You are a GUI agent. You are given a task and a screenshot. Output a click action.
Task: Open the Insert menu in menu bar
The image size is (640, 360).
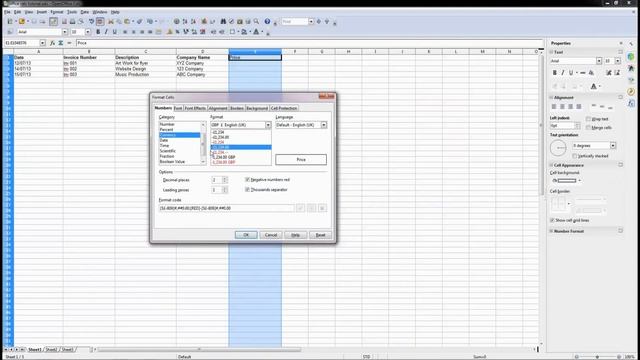[x=42, y=12]
